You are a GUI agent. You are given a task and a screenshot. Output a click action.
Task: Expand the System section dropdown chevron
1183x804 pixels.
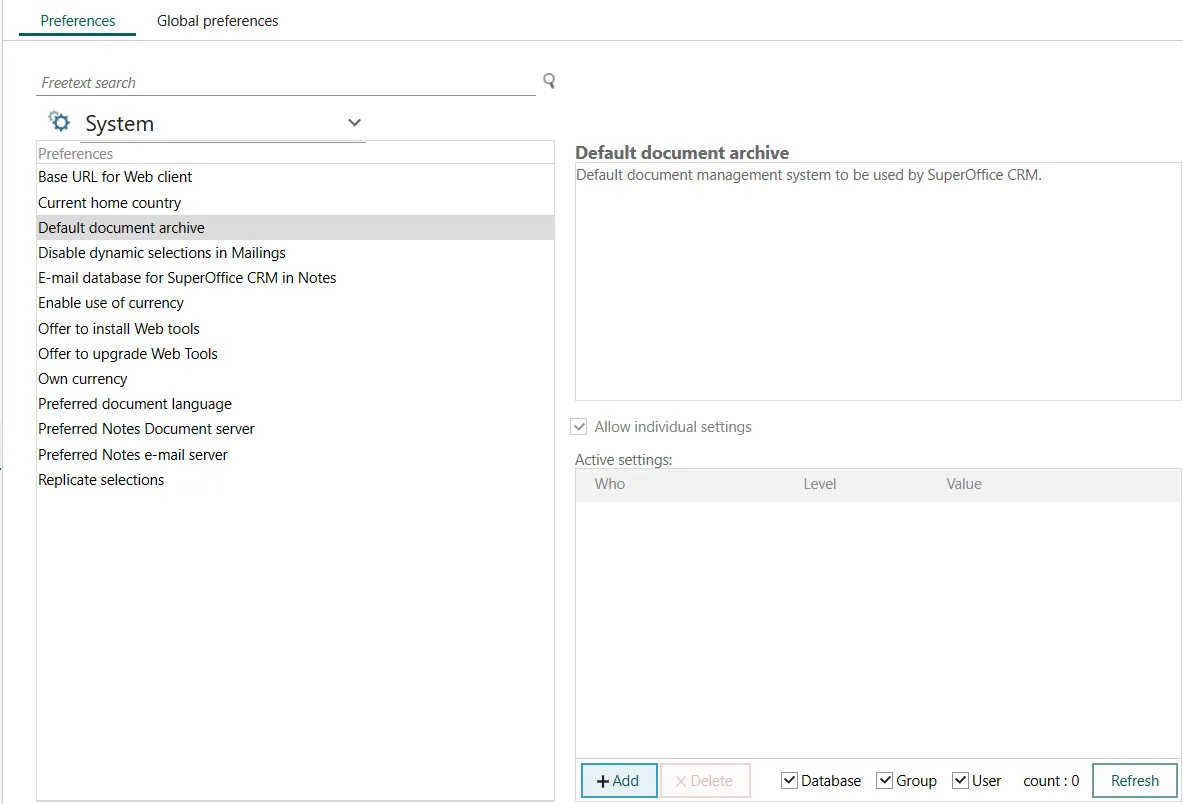pos(354,123)
